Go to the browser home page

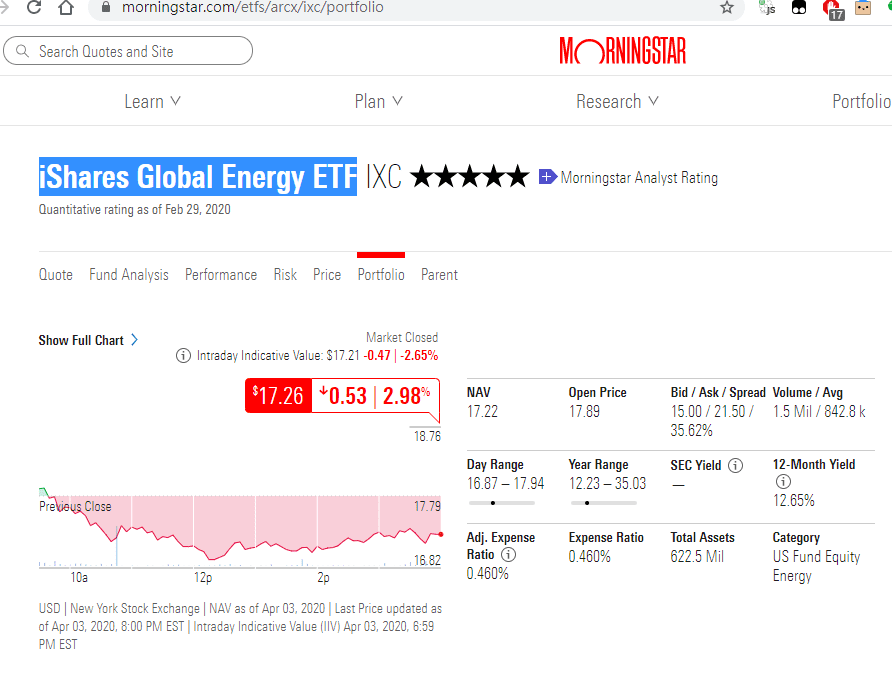click(66, 8)
